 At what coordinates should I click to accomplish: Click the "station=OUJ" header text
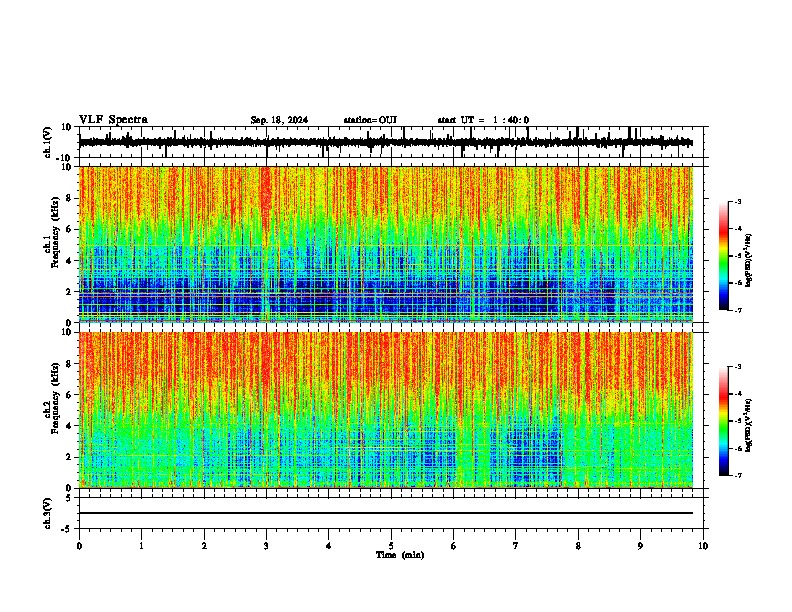tap(370, 120)
